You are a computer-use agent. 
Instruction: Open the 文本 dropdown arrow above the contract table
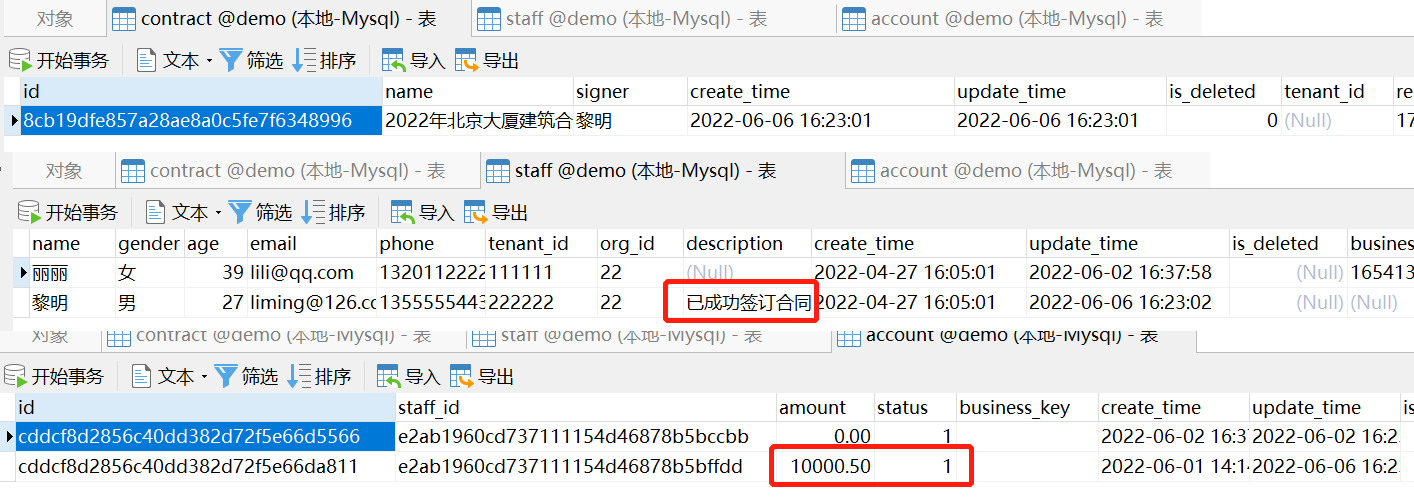(x=209, y=62)
